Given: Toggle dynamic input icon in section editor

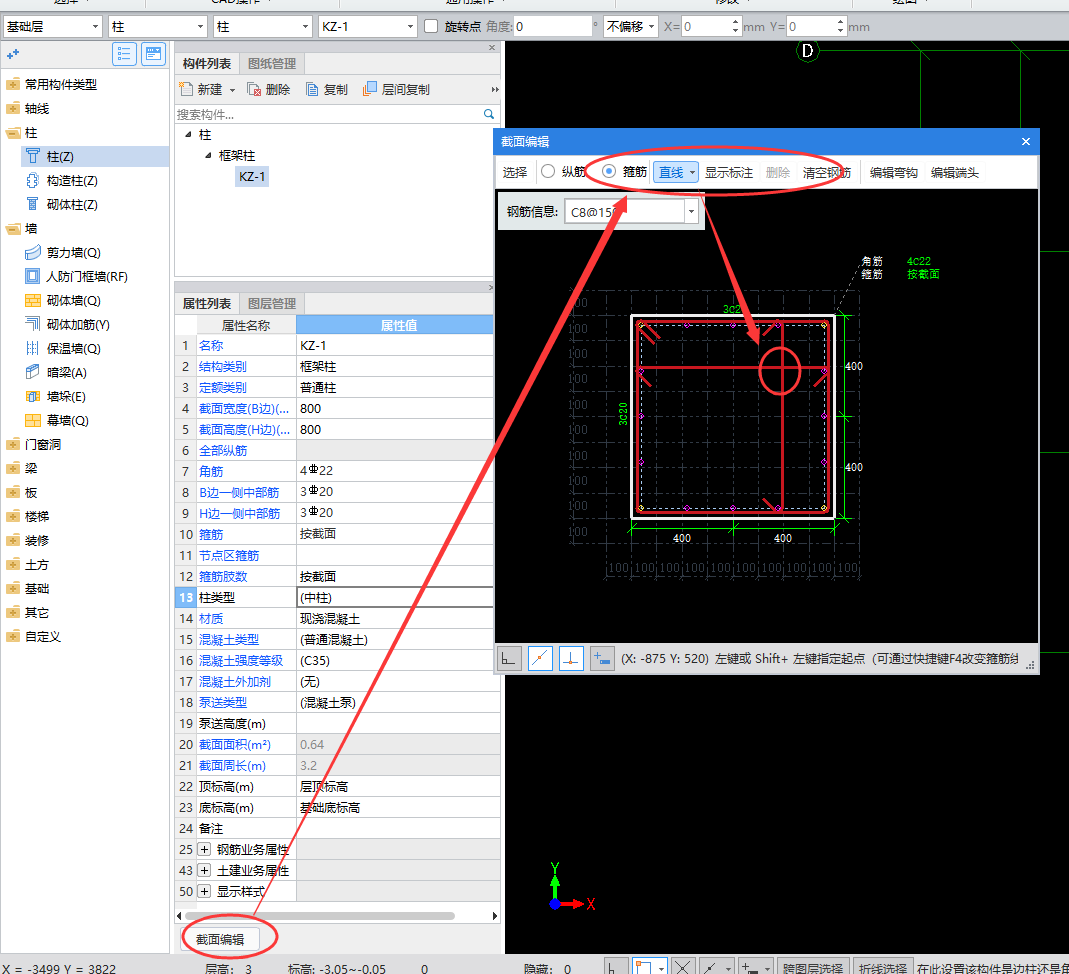Looking at the screenshot, I should (602, 658).
